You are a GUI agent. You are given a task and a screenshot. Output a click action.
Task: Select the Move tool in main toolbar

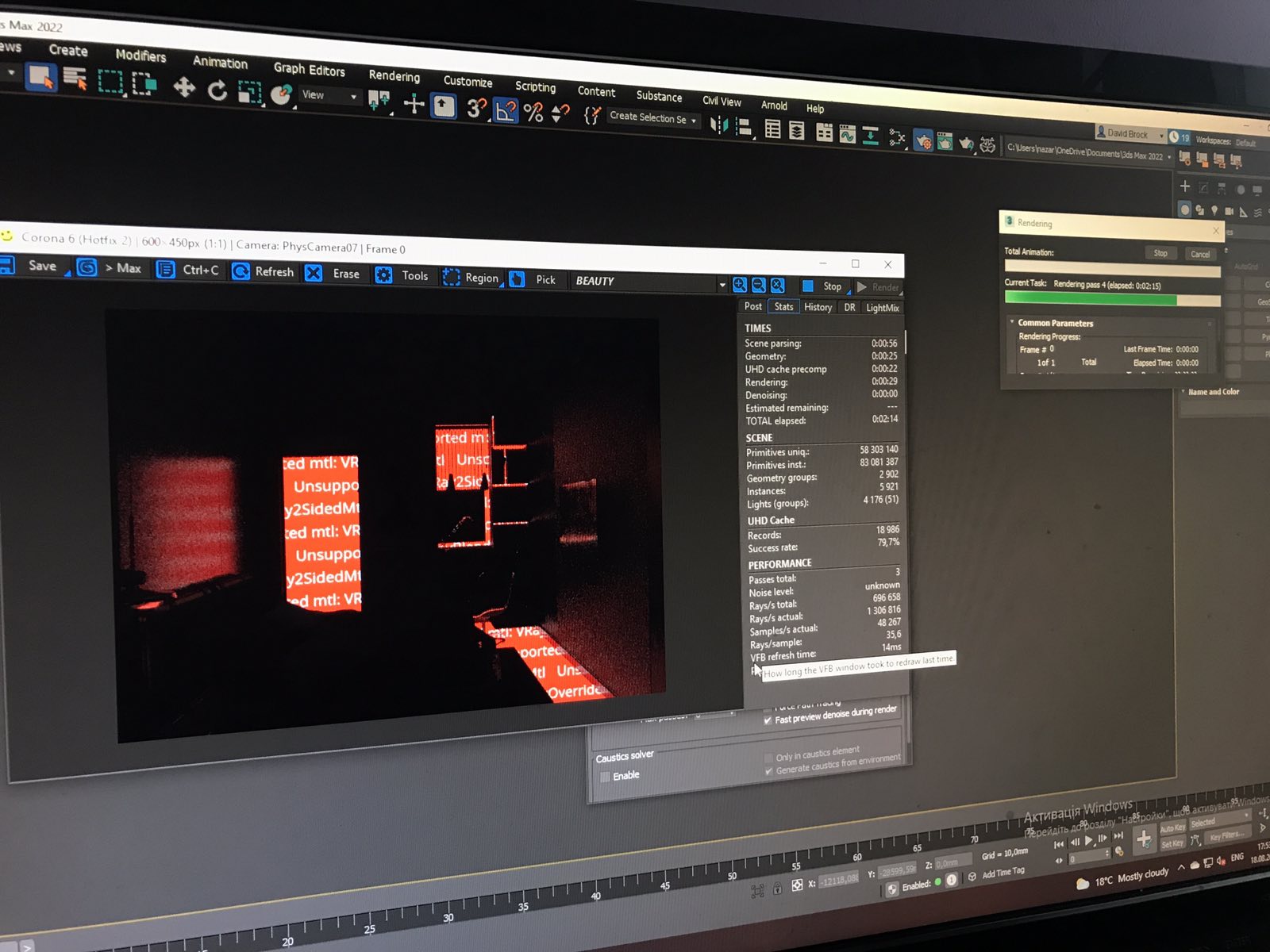coord(184,86)
